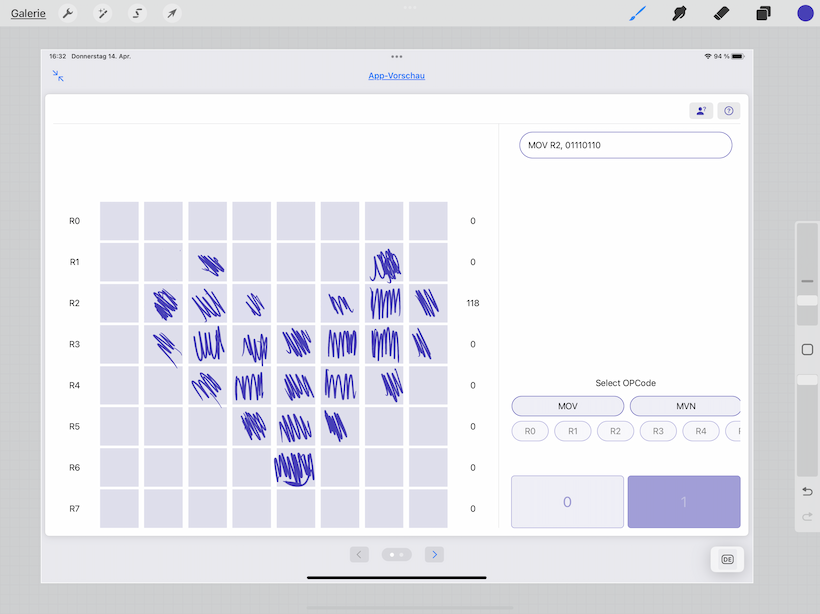This screenshot has width=820, height=614.
Task: Tap the undo arrow in sidebar
Action: click(x=807, y=491)
